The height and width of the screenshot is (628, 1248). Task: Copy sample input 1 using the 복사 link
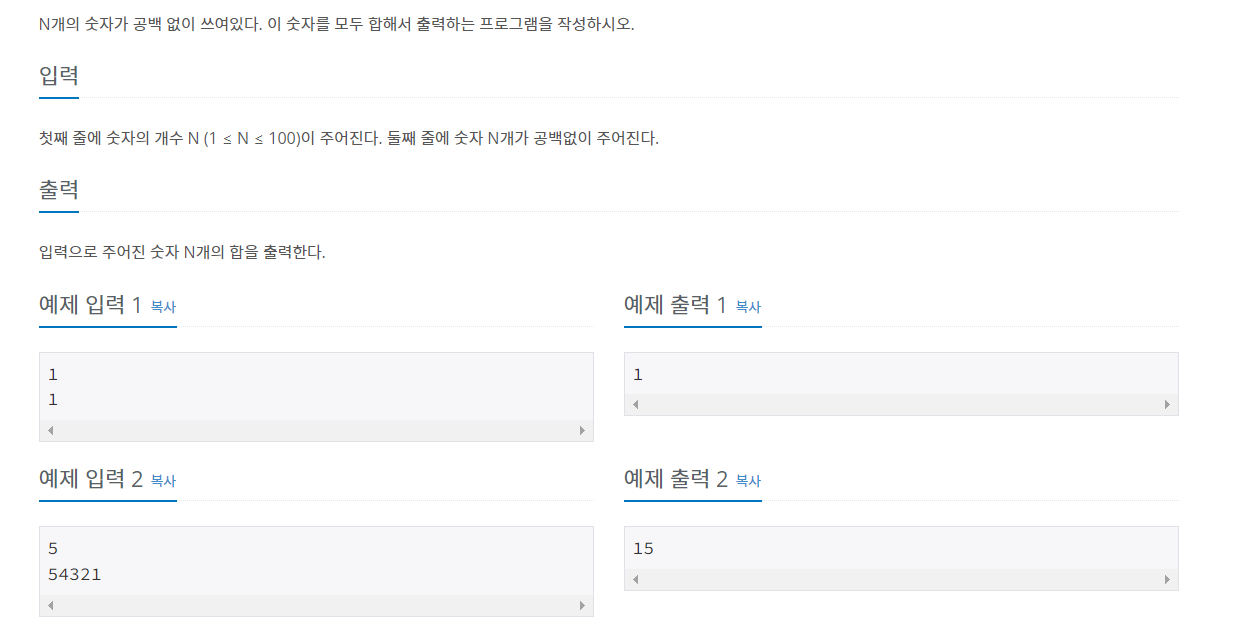163,308
